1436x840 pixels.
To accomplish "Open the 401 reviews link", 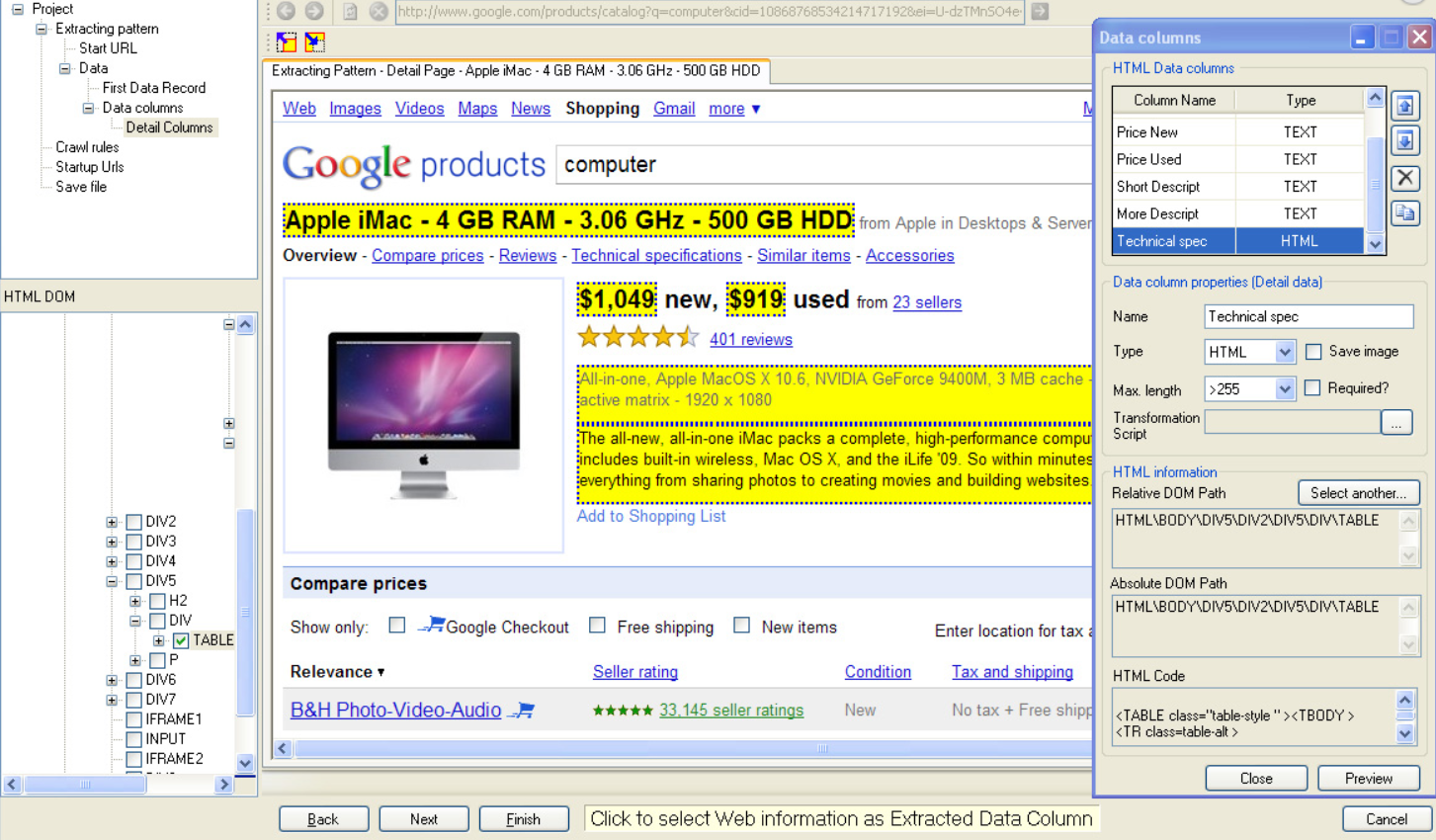I will point(751,339).
